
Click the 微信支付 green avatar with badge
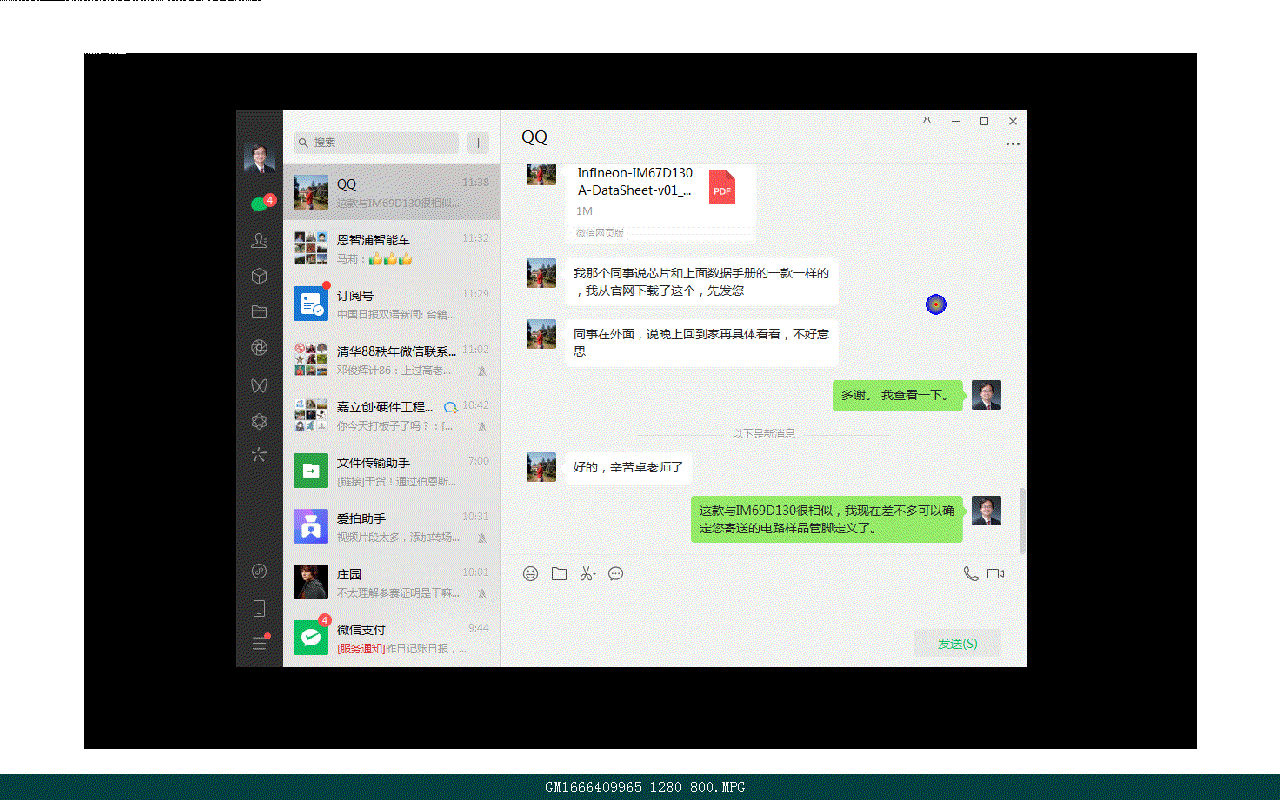pos(311,637)
